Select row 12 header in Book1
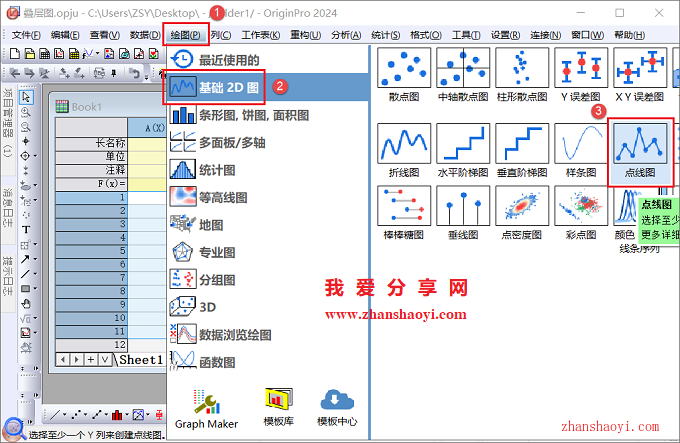This screenshot has width=680, height=443. point(92,345)
